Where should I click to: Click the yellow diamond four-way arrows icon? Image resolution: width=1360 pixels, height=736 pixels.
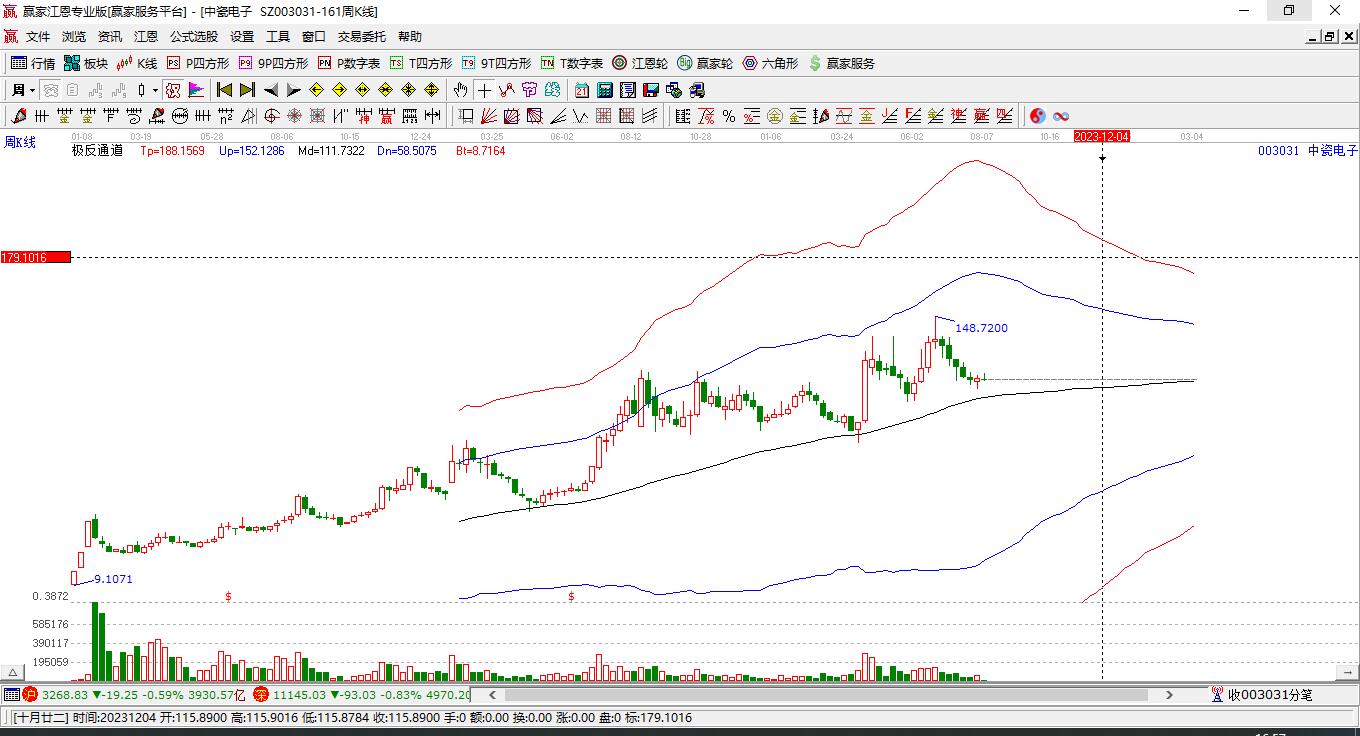pos(432,90)
